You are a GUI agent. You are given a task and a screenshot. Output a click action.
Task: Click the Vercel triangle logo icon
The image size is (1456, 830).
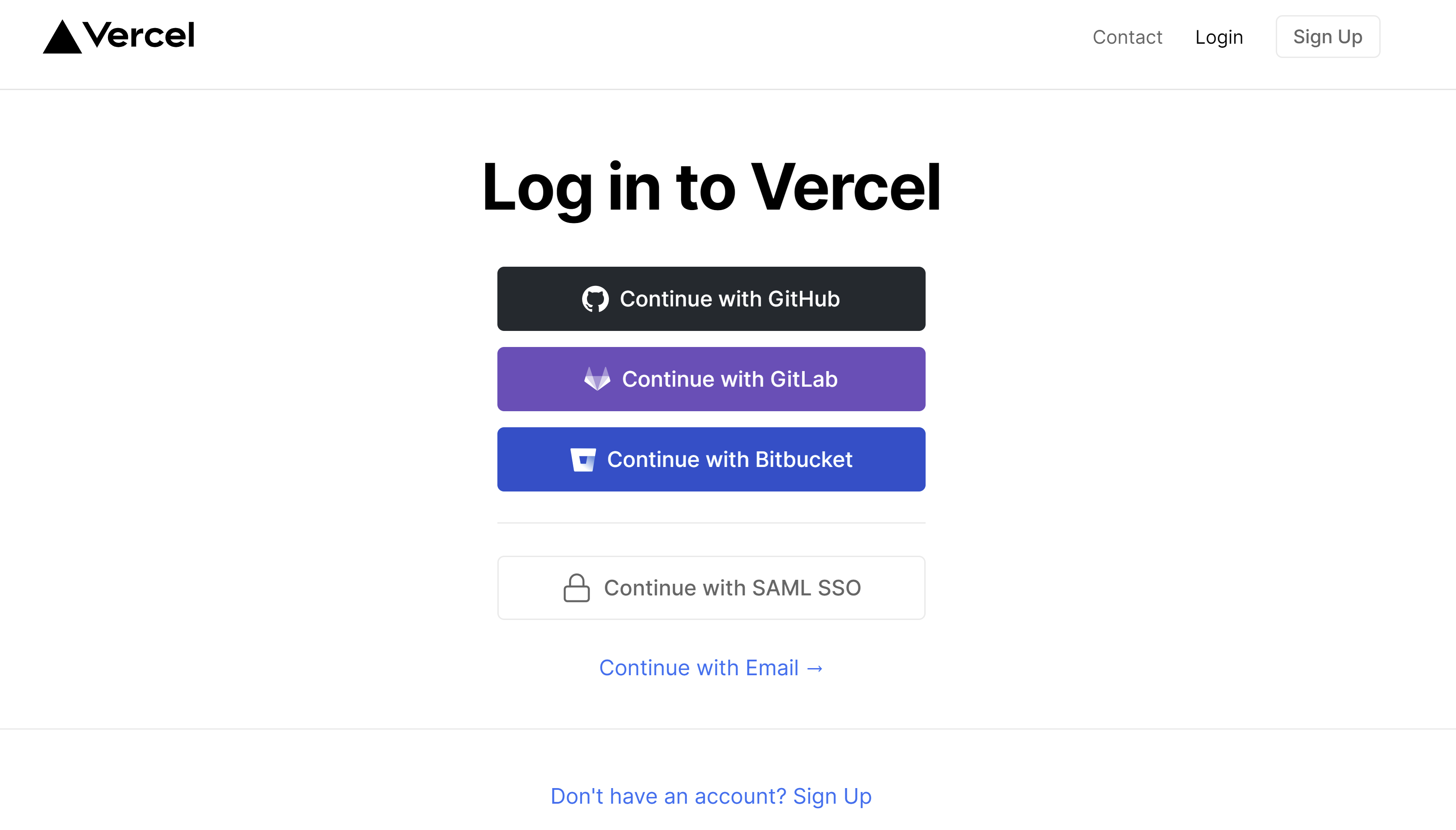click(x=62, y=38)
